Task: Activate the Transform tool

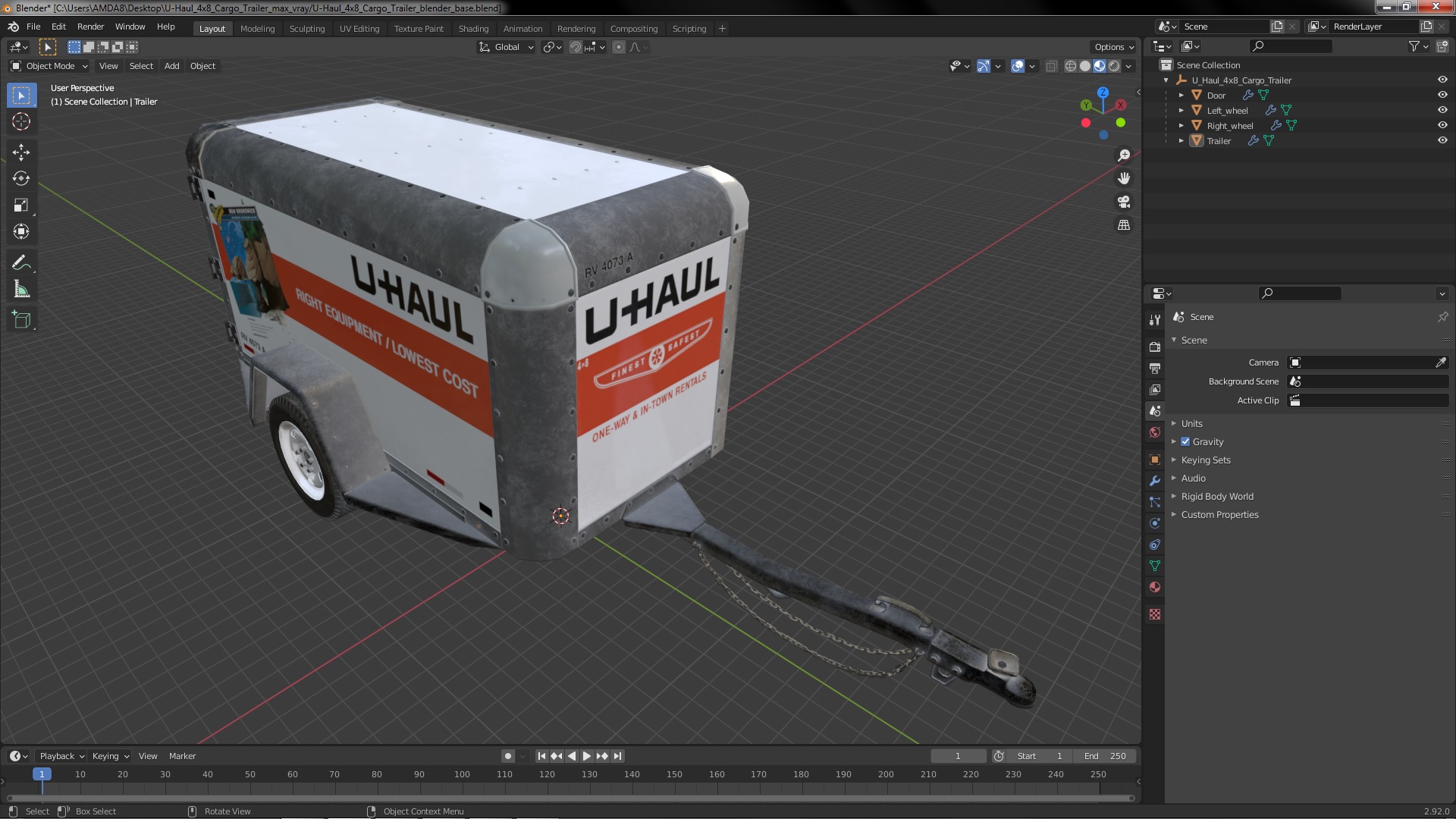Action: tap(21, 232)
